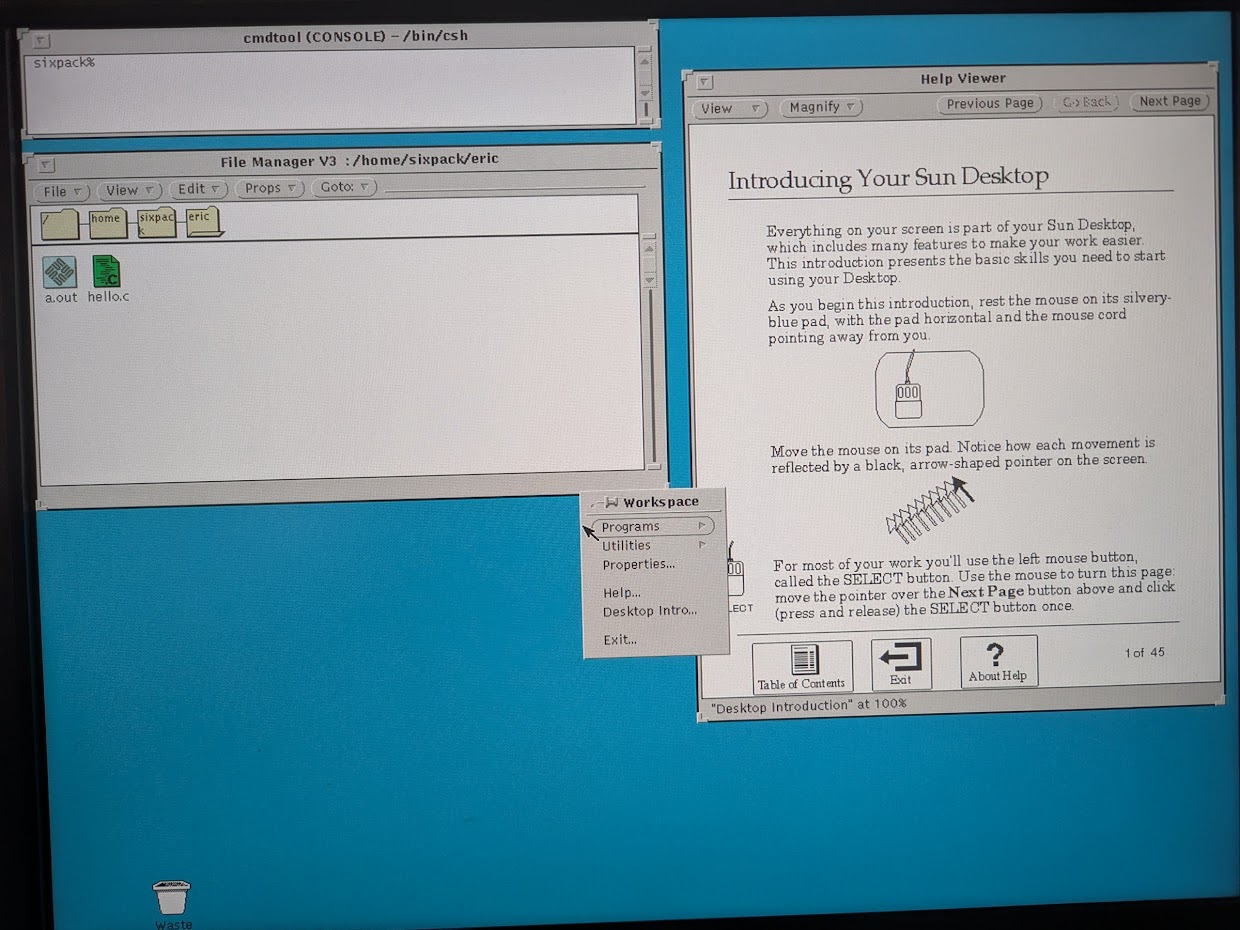The image size is (1240, 930).
Task: Click the sixpack% prompt in cmdtool
Action: [x=64, y=63]
